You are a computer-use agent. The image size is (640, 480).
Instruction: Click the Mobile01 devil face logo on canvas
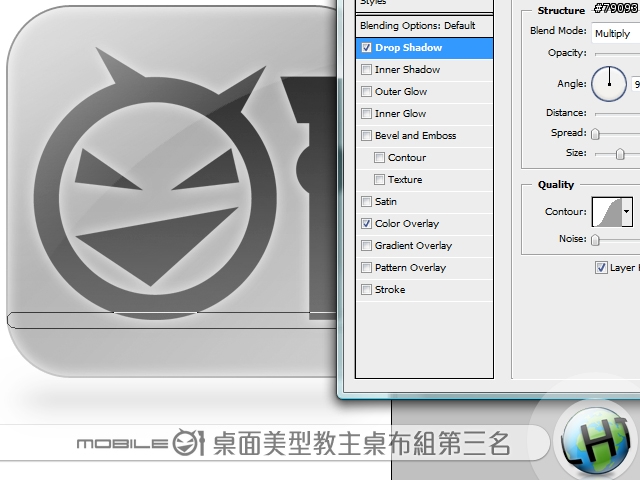[155, 184]
